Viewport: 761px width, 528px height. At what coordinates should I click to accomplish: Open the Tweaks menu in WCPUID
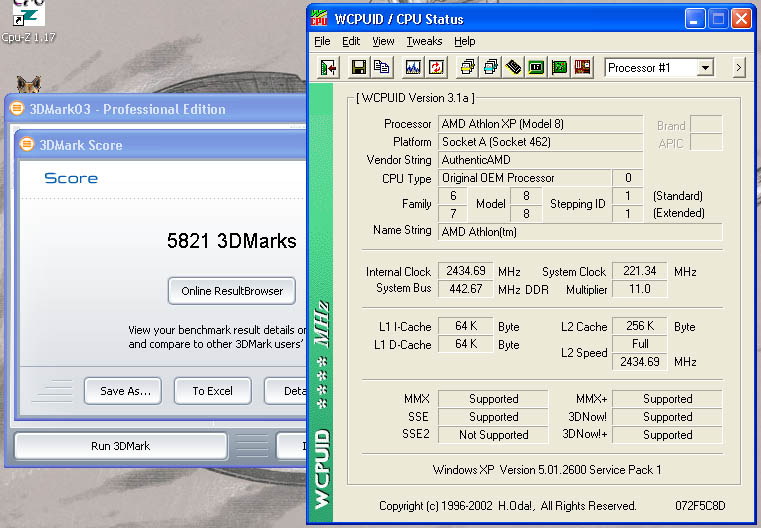pos(424,41)
